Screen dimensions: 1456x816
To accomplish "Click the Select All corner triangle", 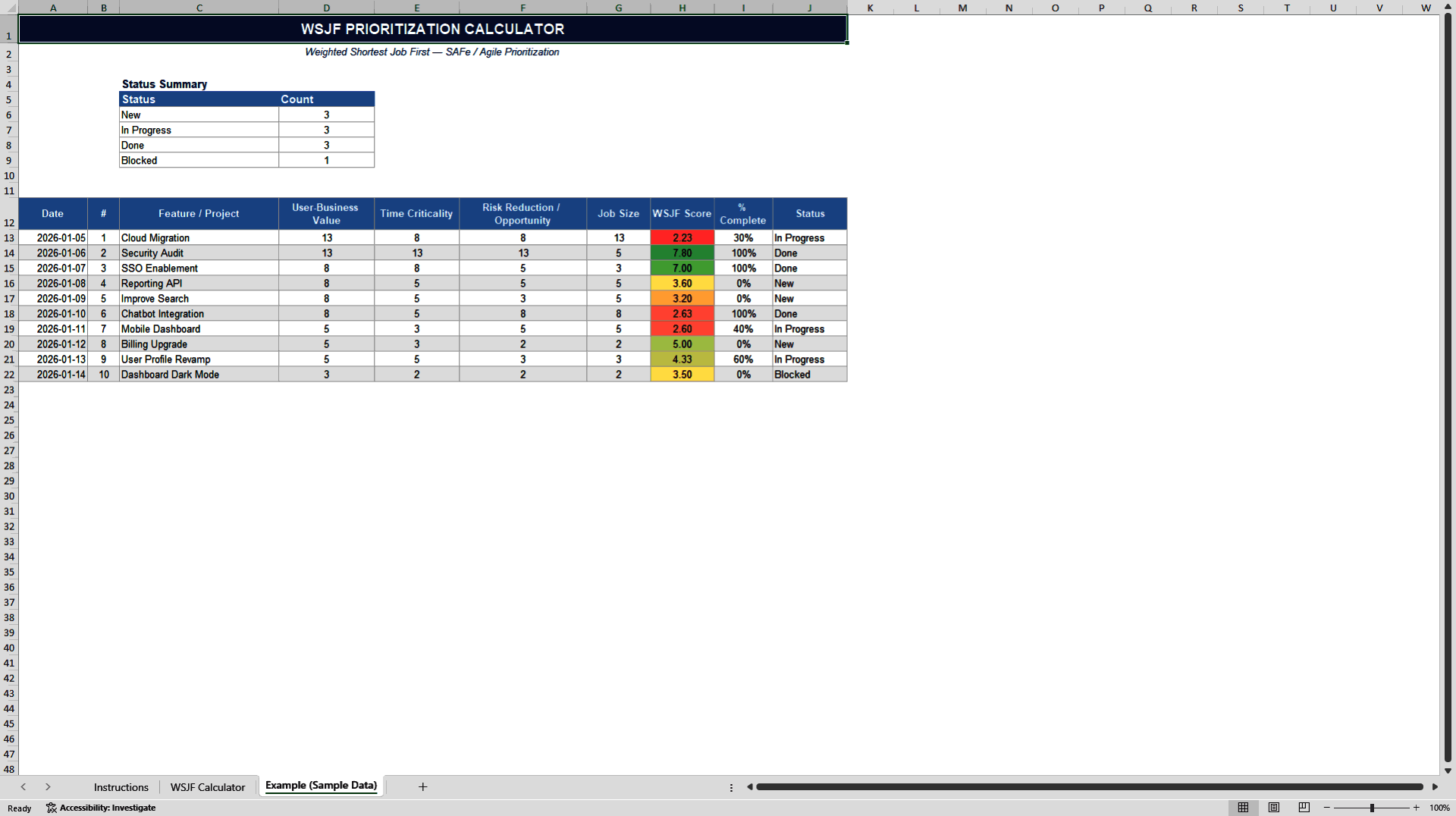I will pyautogui.click(x=9, y=8).
